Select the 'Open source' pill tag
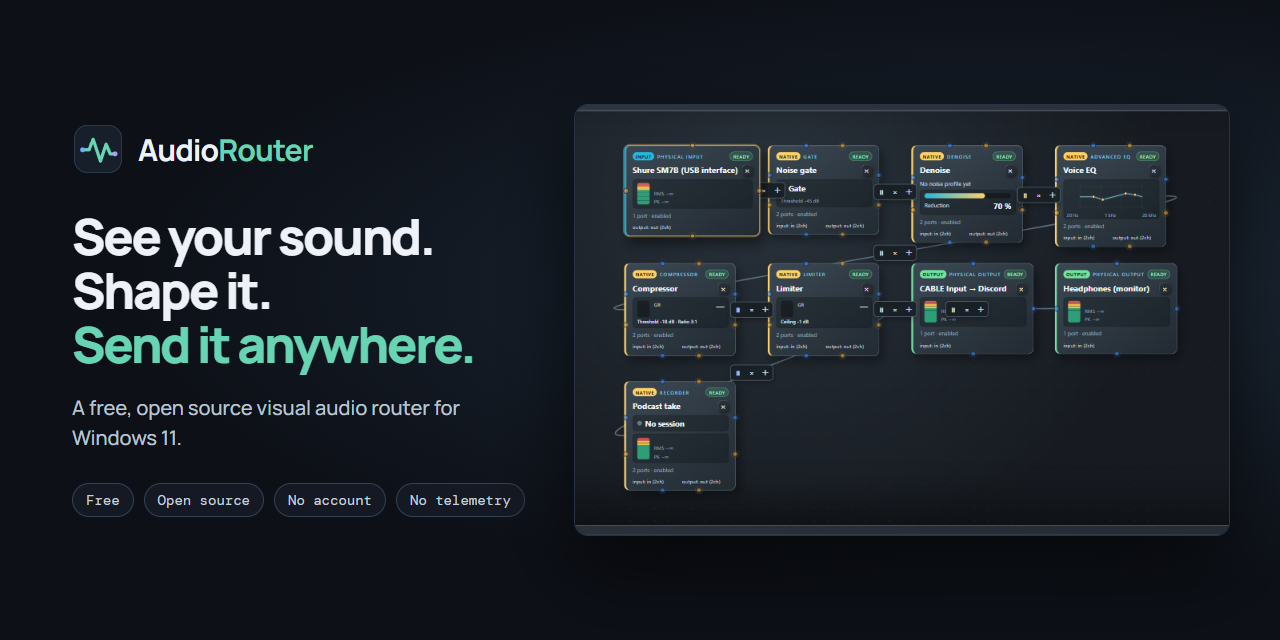Image resolution: width=1280 pixels, height=640 pixels. click(x=204, y=500)
